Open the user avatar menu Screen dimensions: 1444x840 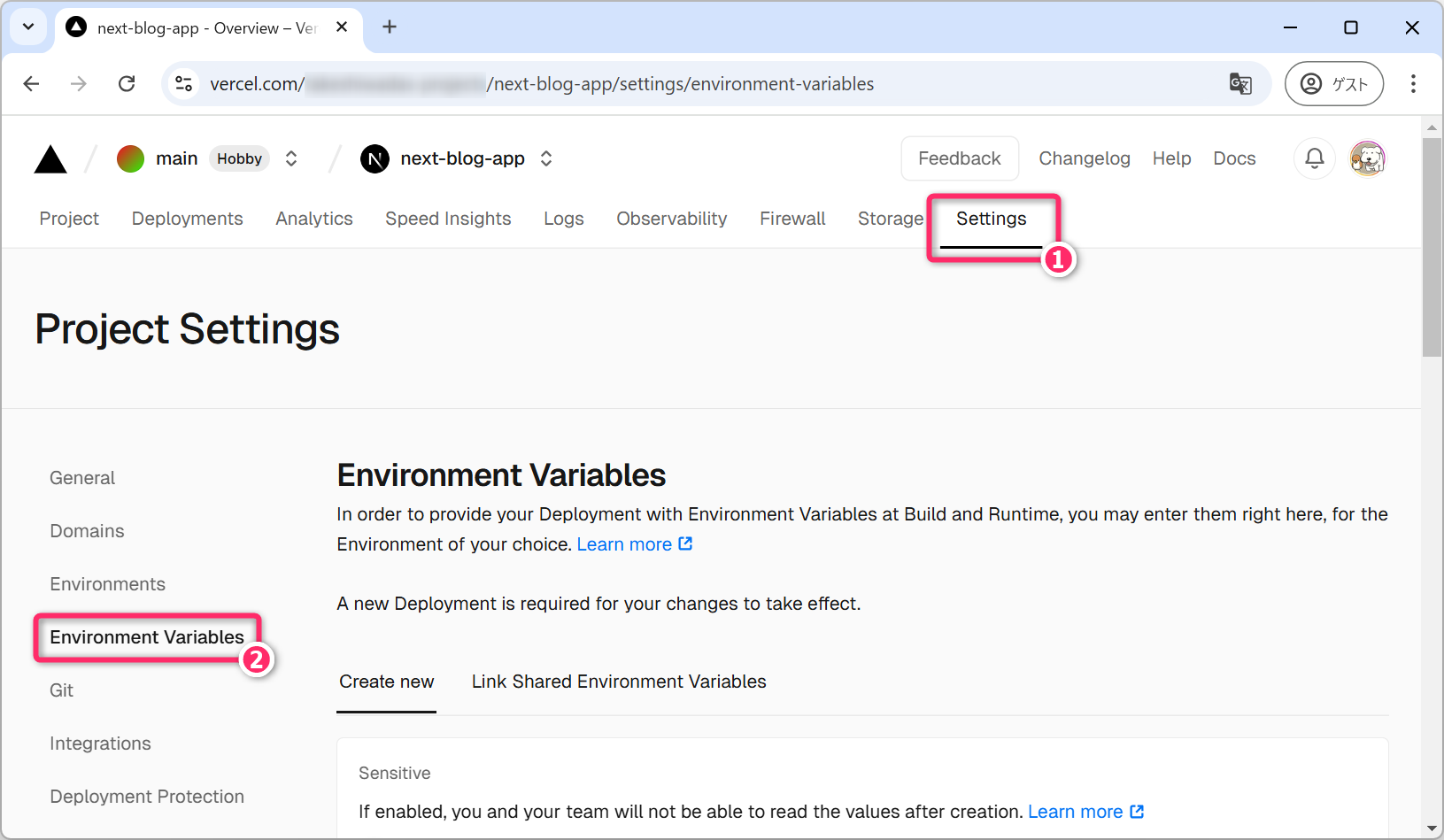(1367, 158)
